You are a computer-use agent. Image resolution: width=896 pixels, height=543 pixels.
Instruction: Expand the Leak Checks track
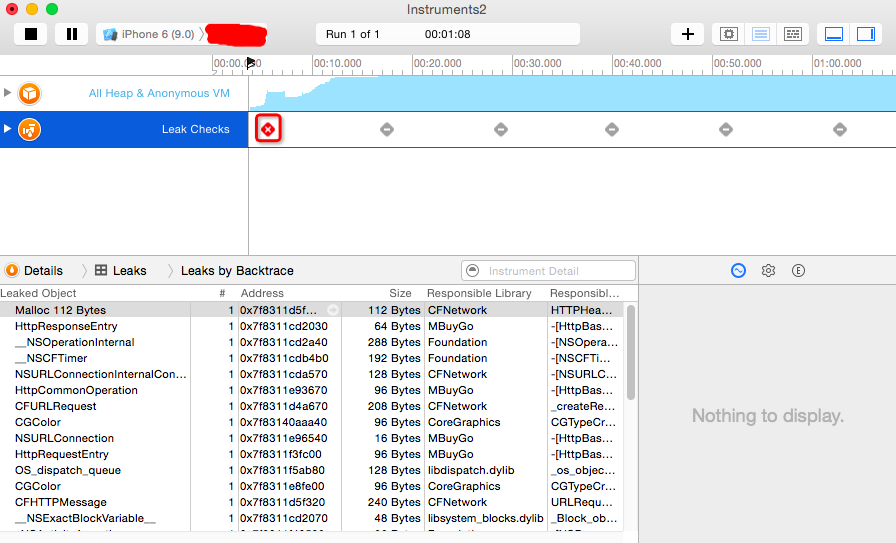click(x=7, y=129)
